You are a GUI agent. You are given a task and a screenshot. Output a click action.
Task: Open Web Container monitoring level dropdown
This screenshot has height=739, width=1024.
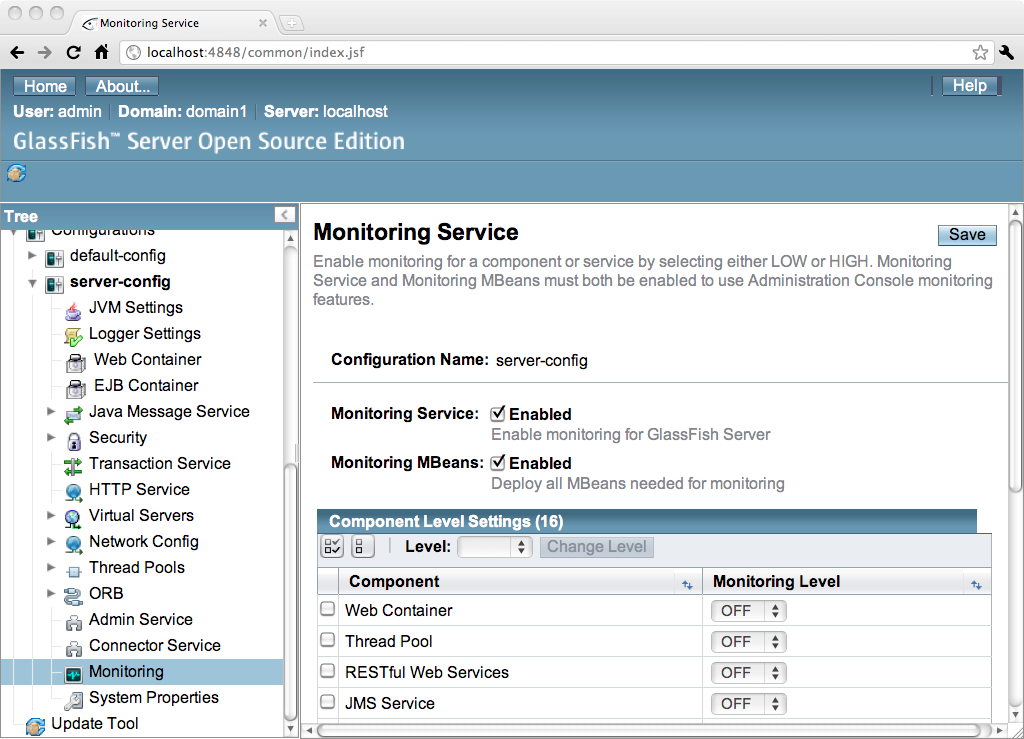pos(748,611)
